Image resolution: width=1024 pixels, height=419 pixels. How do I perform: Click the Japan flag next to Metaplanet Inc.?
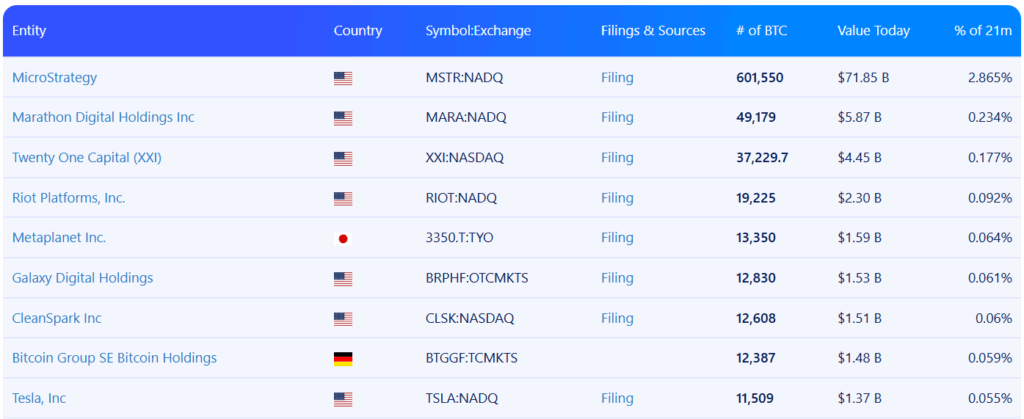tap(343, 239)
